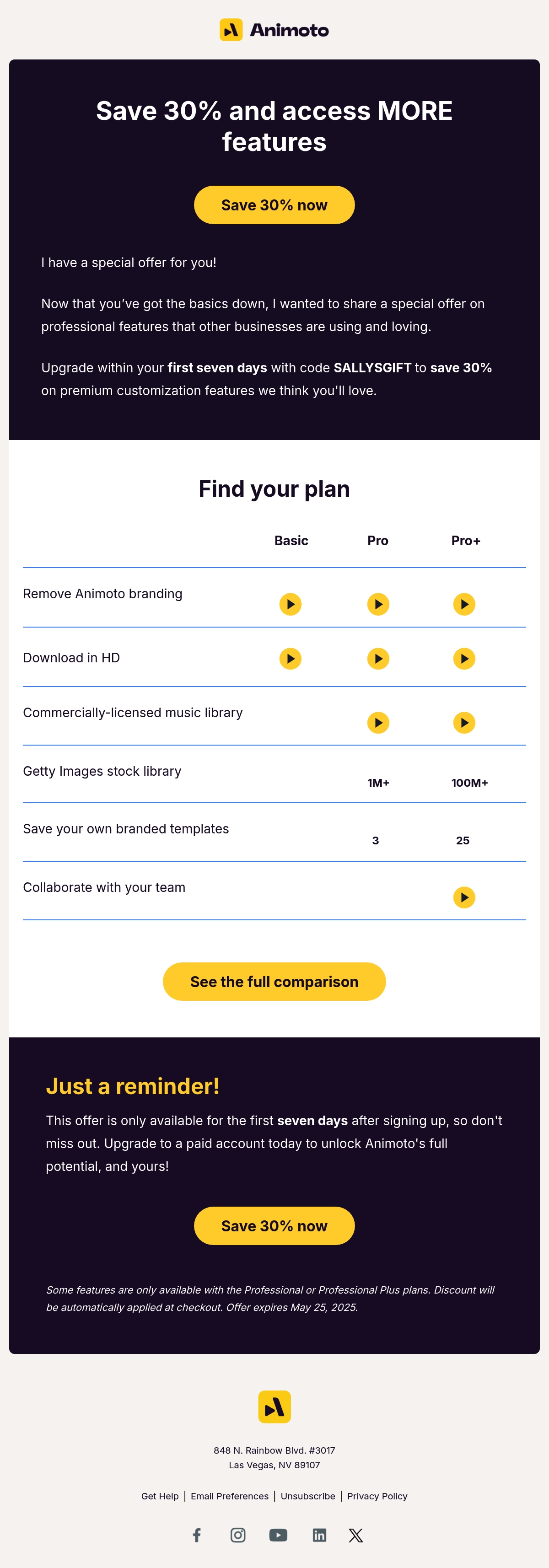The width and height of the screenshot is (549, 1568).
Task: Open the YouTube icon in the footer
Action: click(x=278, y=1535)
